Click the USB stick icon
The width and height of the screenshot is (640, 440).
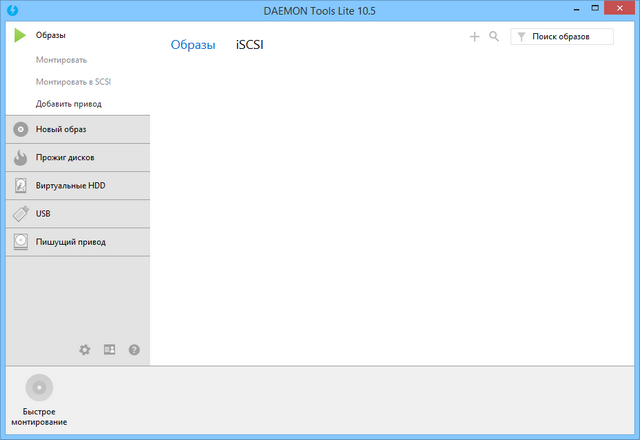pyautogui.click(x=21, y=214)
